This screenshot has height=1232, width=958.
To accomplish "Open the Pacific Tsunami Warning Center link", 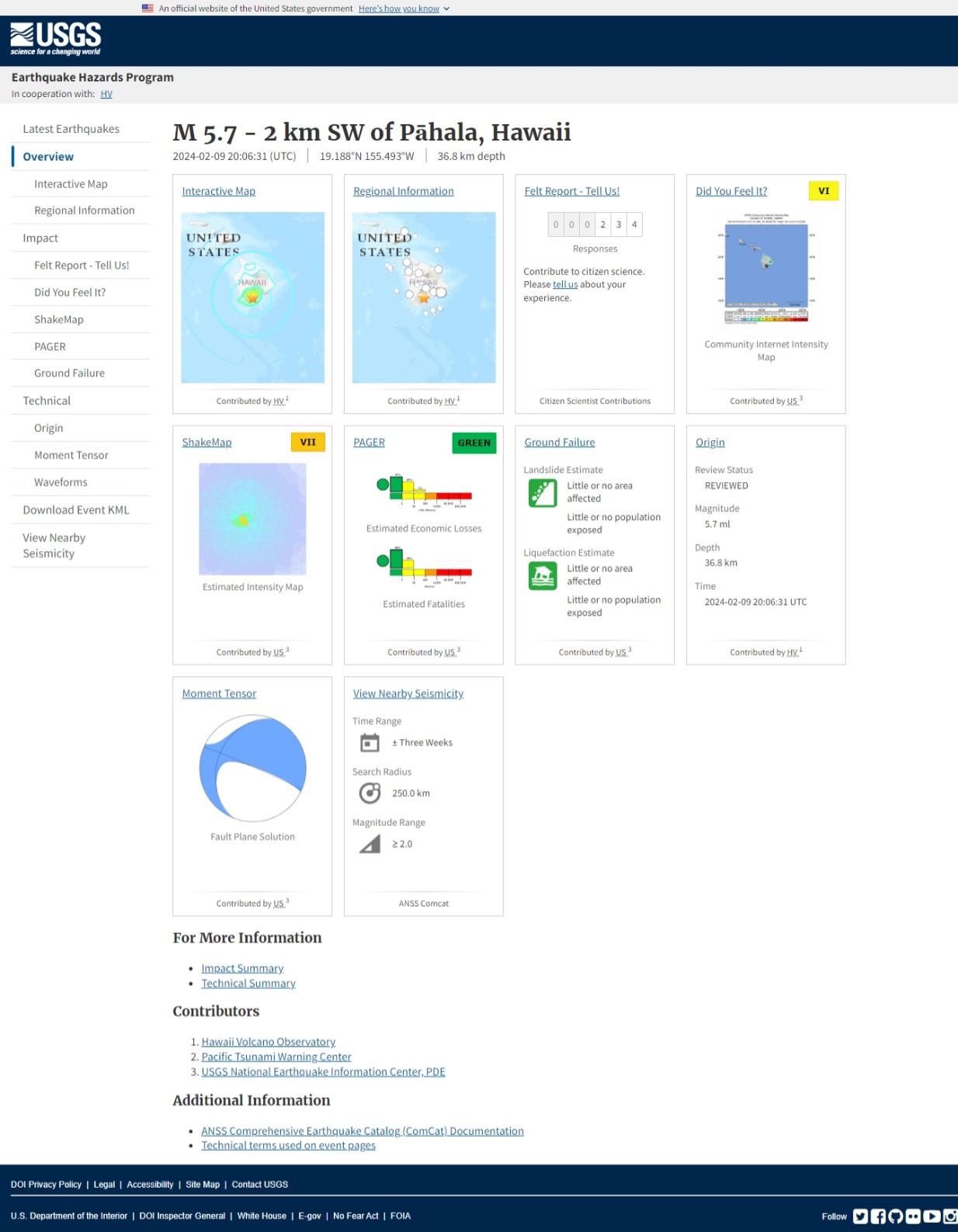I will (276, 1057).
